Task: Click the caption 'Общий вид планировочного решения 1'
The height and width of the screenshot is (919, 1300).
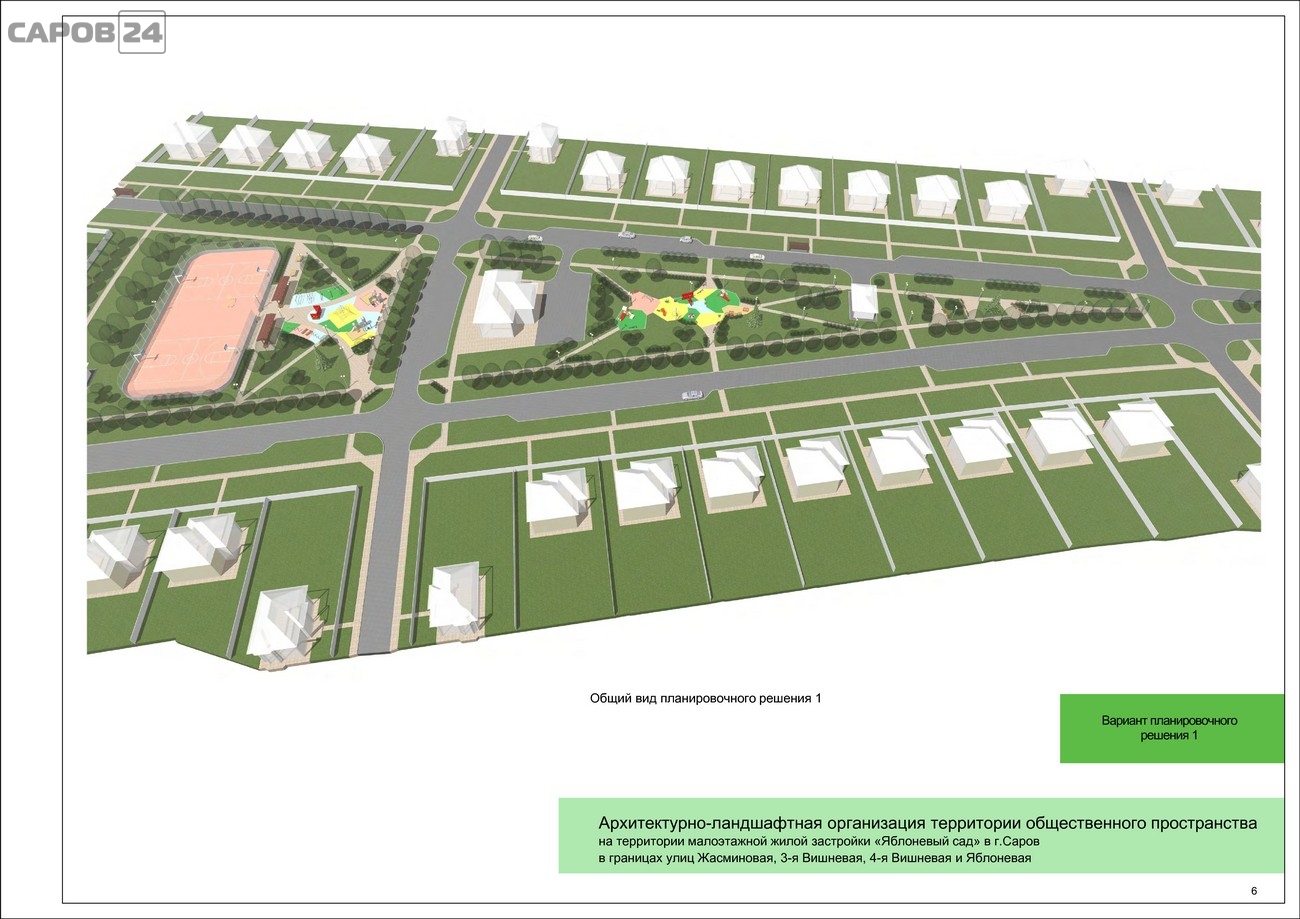Action: tap(705, 699)
